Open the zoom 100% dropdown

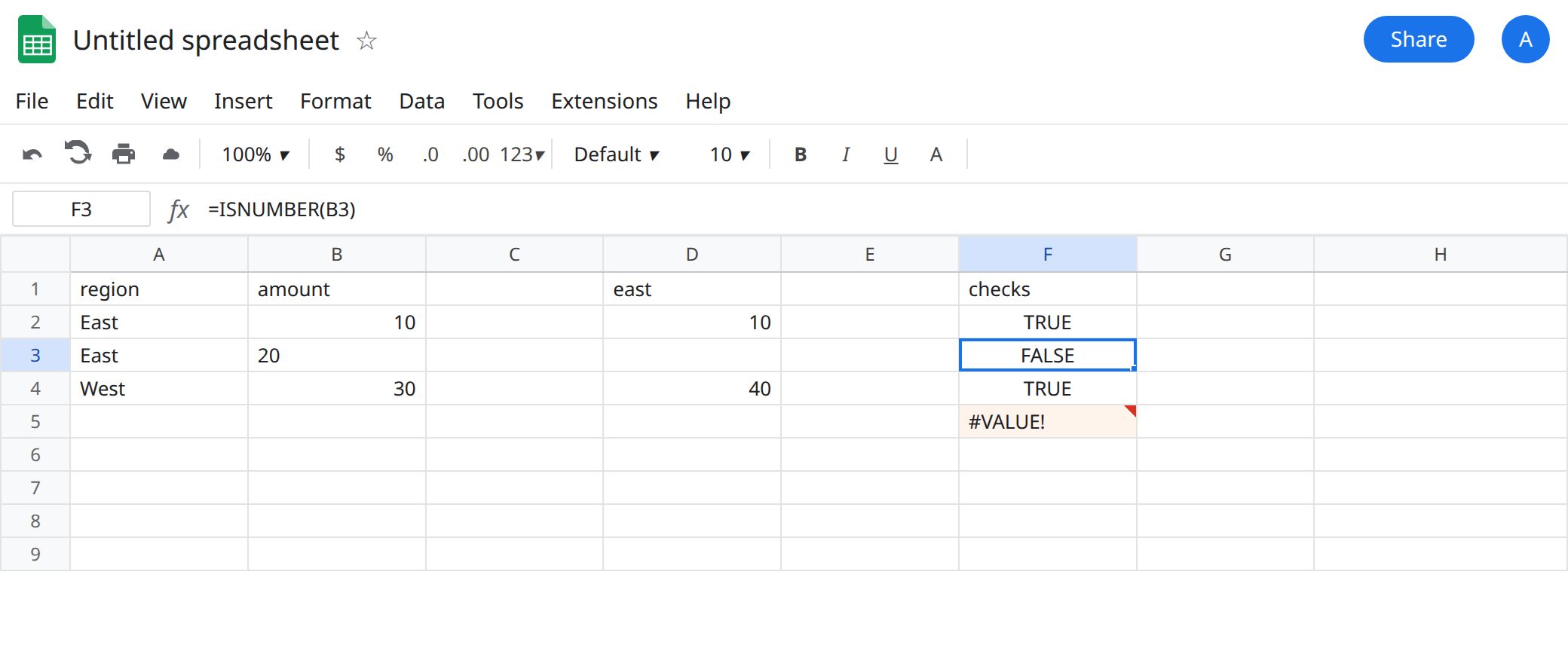(x=256, y=154)
